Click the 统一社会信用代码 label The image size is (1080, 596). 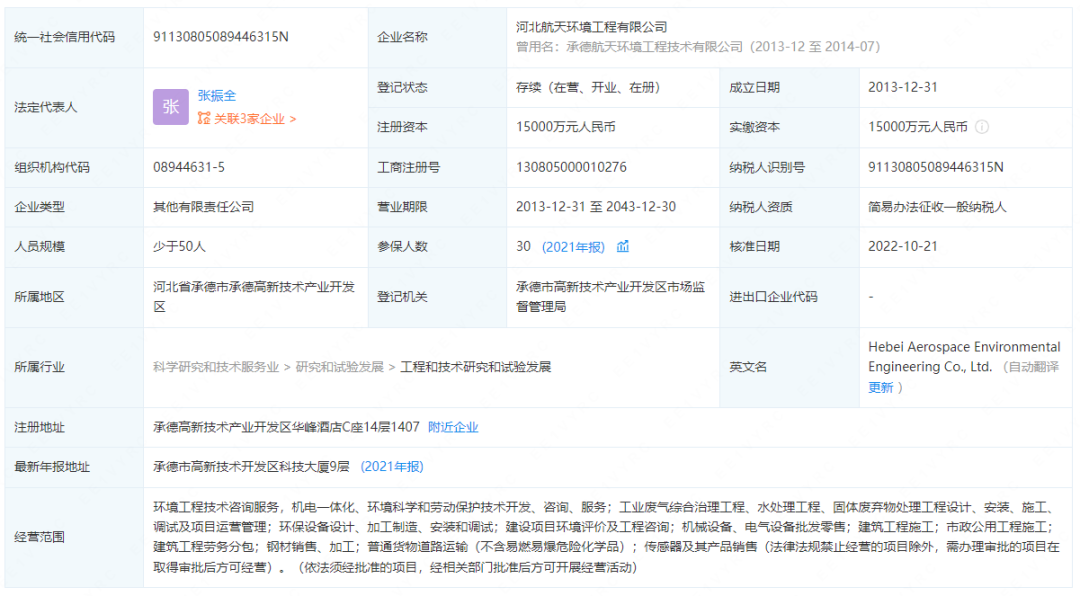65,37
